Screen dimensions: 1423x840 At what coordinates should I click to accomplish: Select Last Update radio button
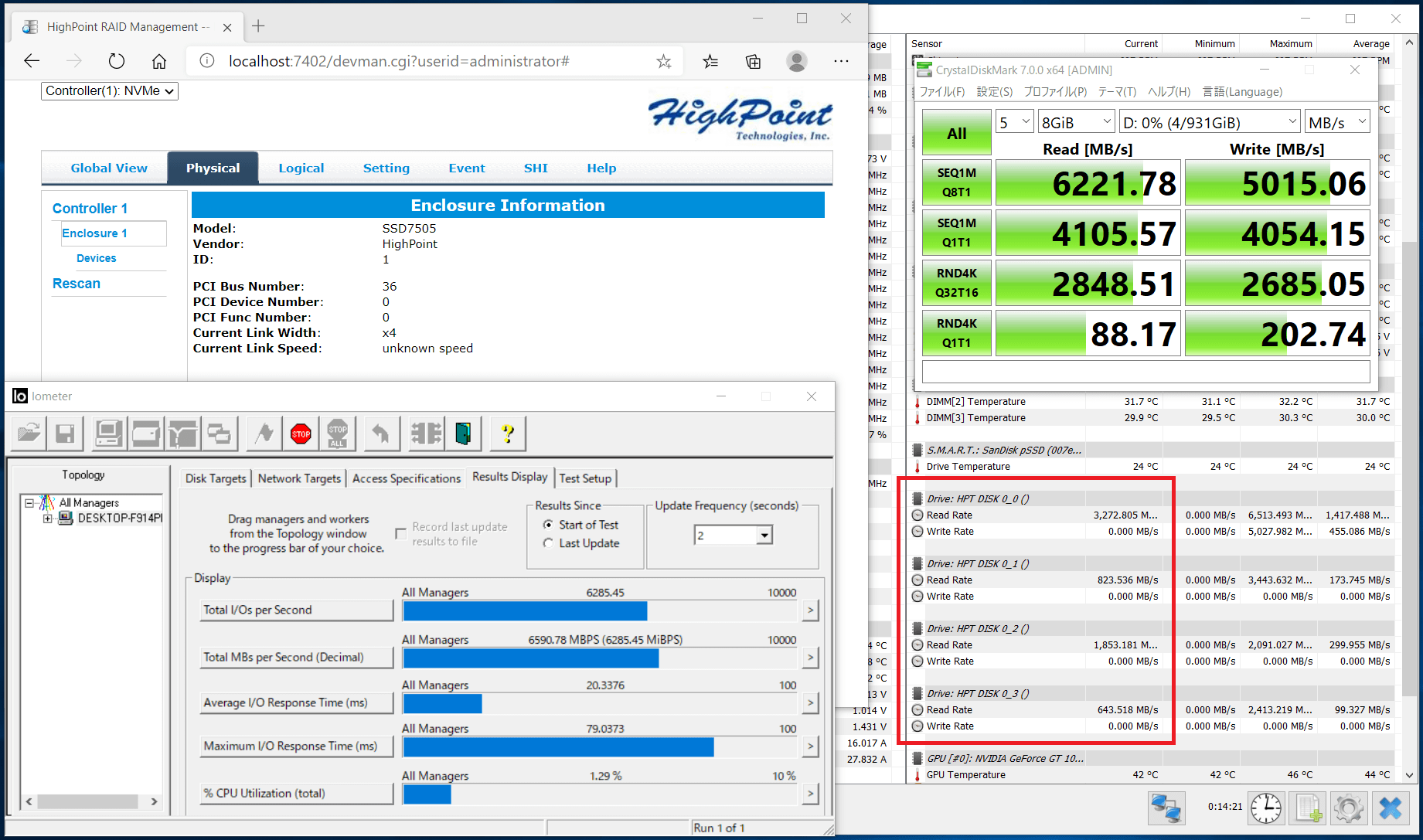tap(548, 543)
